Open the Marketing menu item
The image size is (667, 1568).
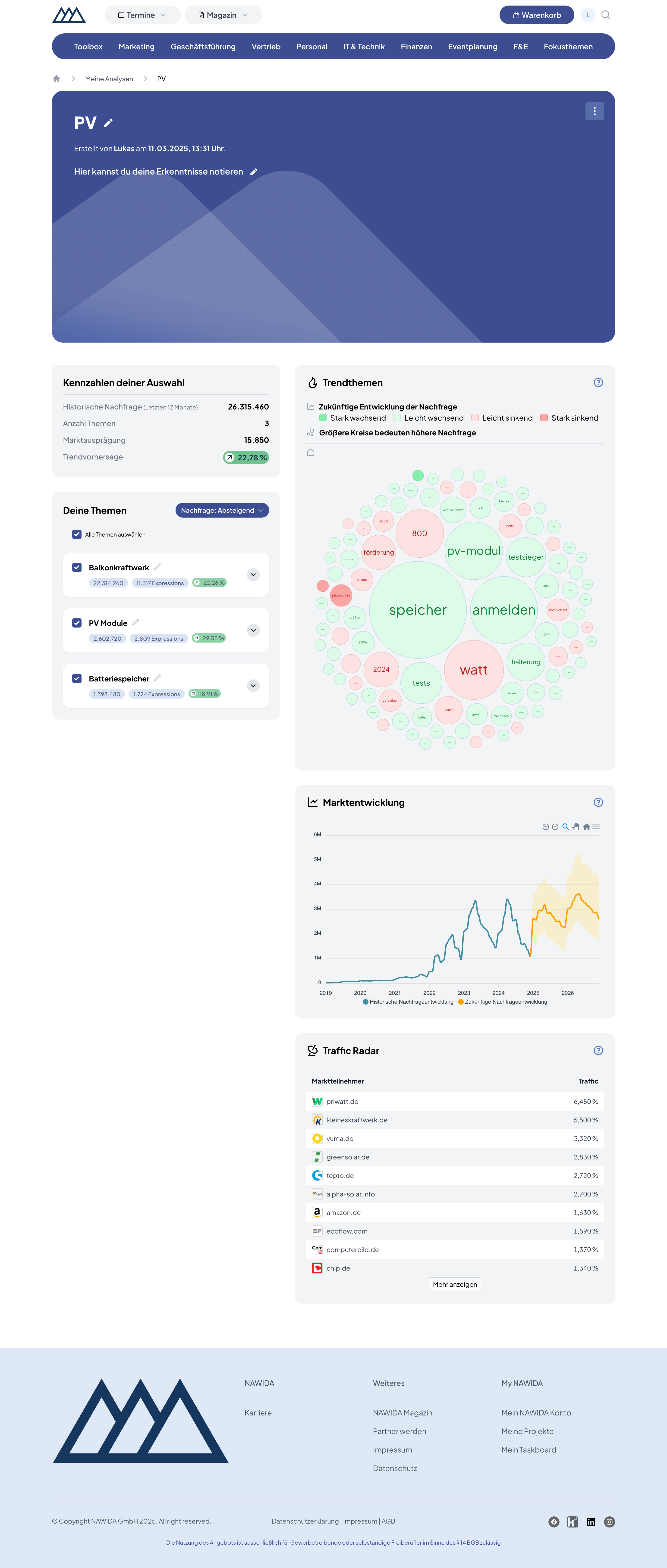(x=136, y=47)
